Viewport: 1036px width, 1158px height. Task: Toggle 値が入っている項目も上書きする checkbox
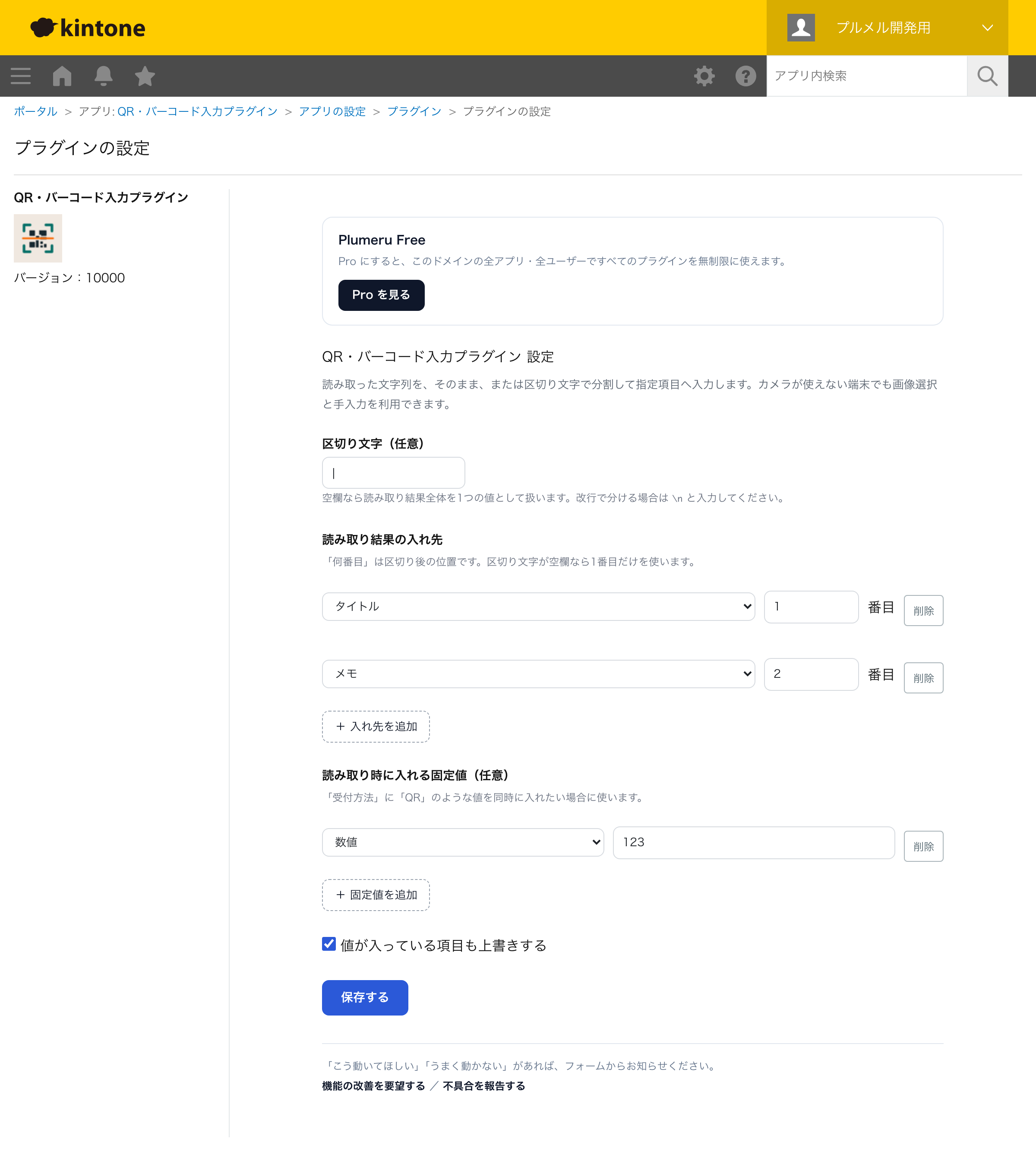pos(329,944)
